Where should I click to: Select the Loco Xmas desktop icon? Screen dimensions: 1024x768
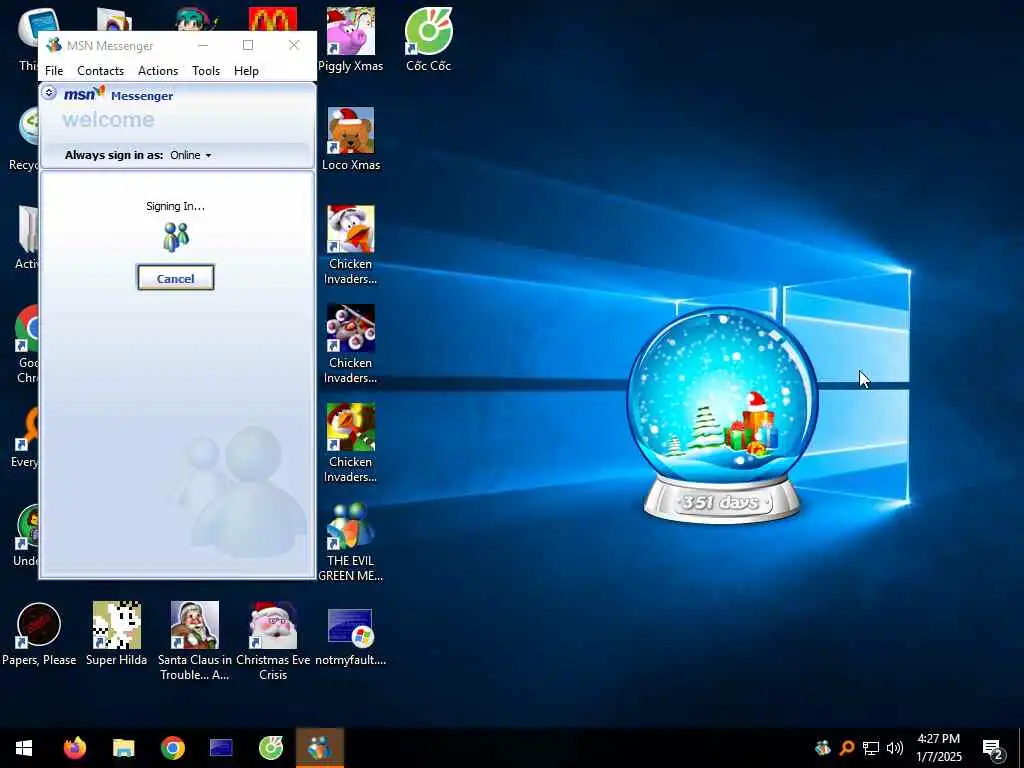tap(351, 139)
